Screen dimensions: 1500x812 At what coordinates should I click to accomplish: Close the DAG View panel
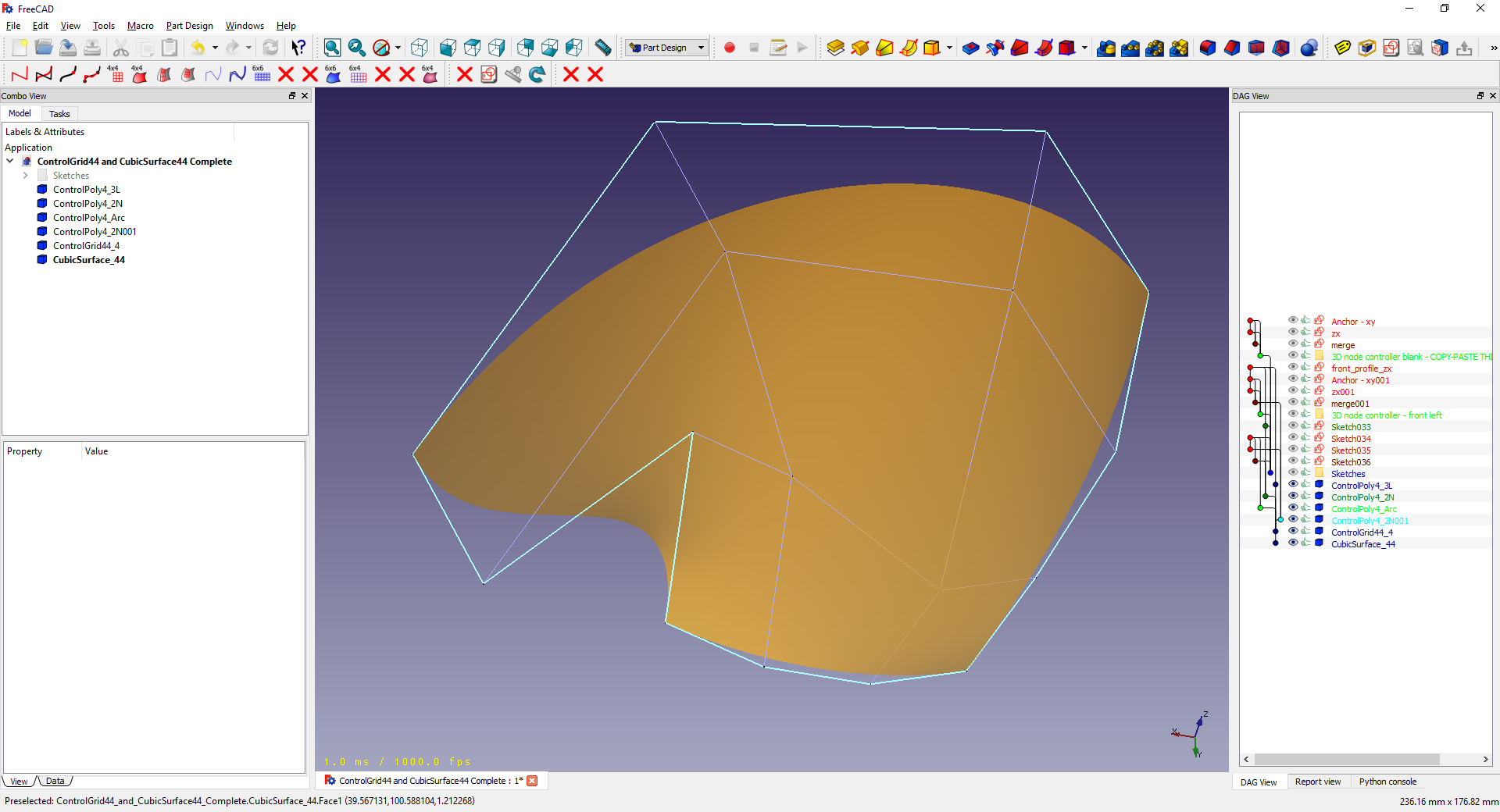pyautogui.click(x=1492, y=96)
